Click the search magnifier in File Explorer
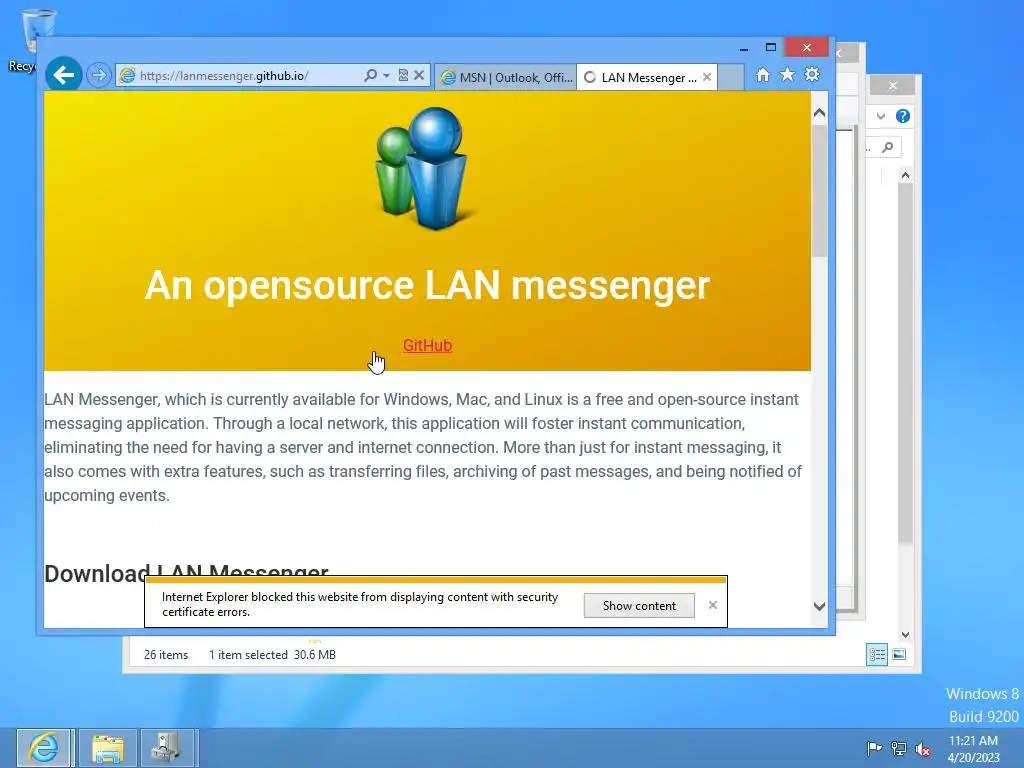 coord(888,148)
